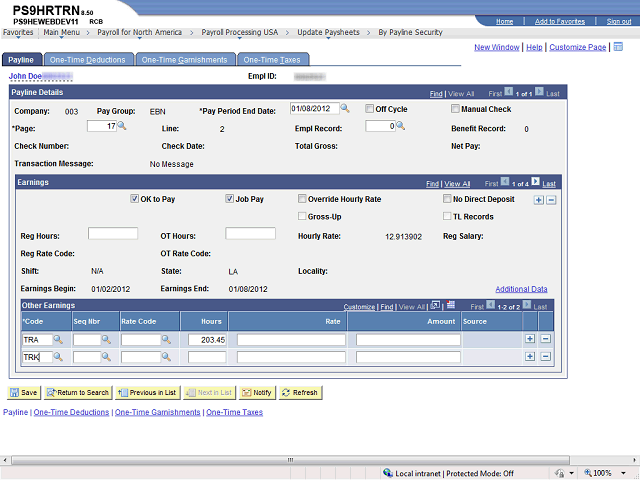640x480 pixels.
Task: Enable the Off Cycle checkbox
Action: coord(369,109)
